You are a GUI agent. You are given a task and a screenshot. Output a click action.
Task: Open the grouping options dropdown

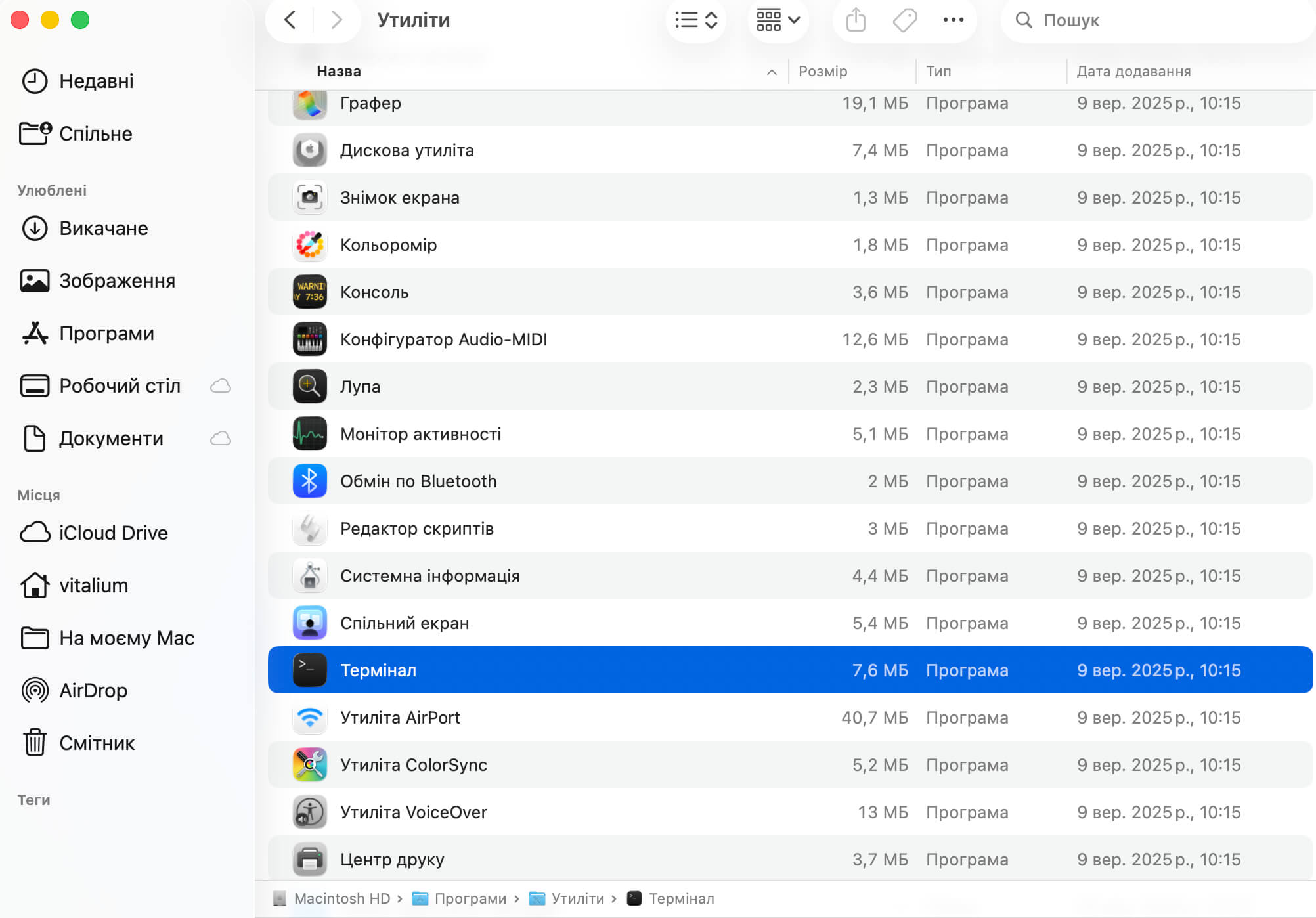(778, 20)
